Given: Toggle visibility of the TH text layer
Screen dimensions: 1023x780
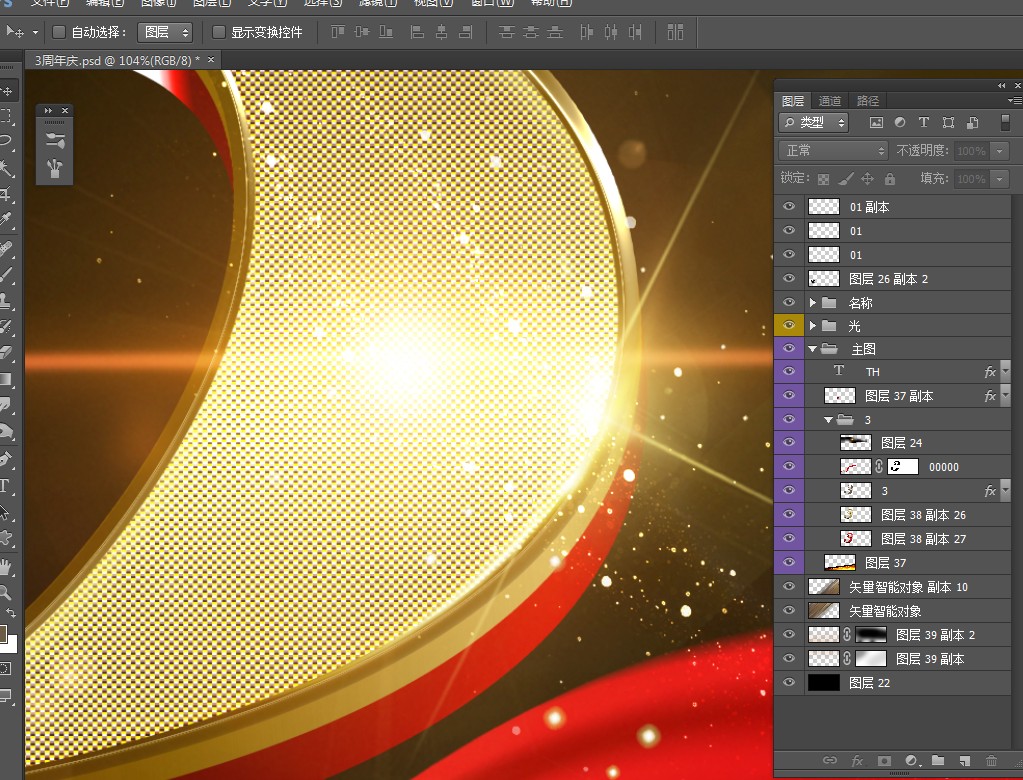Looking at the screenshot, I should pos(789,370).
